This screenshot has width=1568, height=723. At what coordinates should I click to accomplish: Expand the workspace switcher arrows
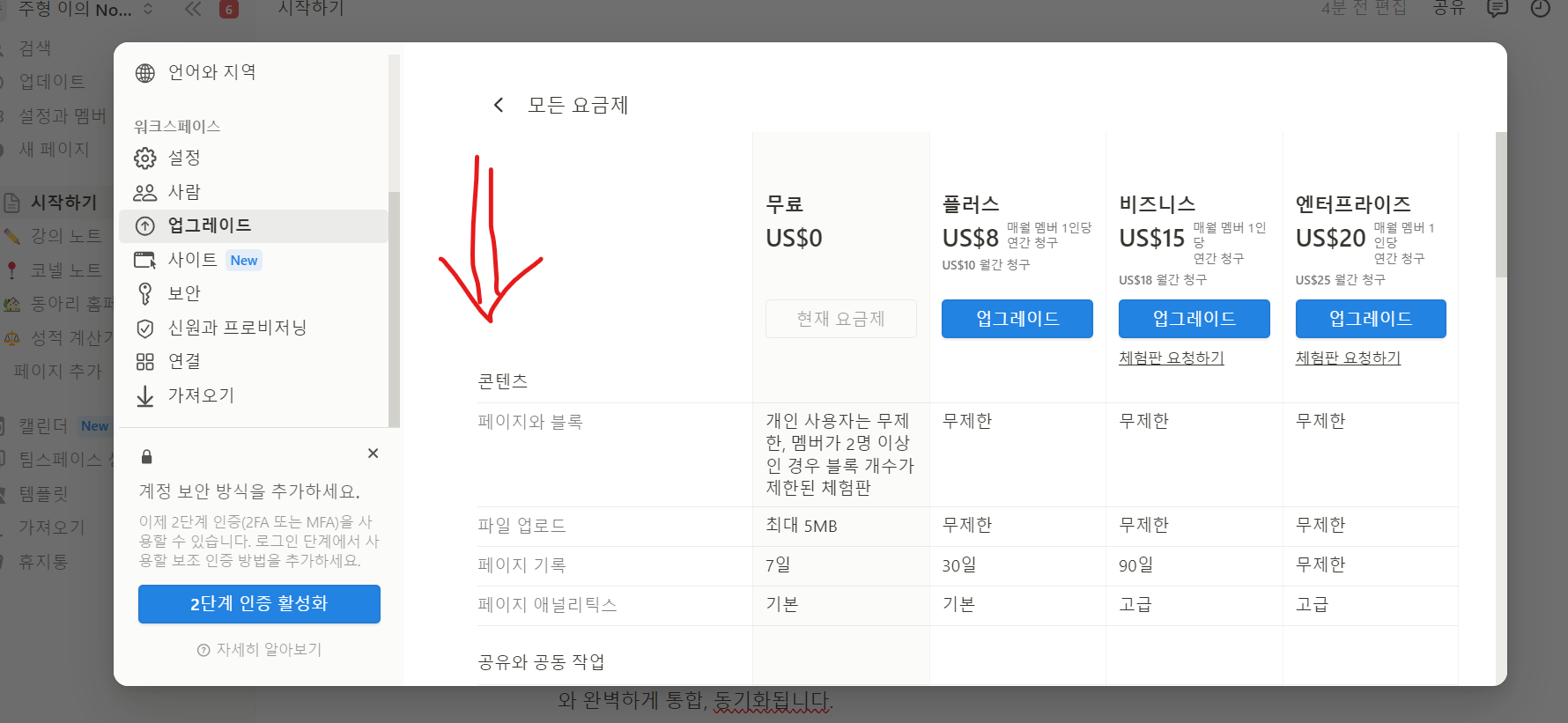pos(148,9)
